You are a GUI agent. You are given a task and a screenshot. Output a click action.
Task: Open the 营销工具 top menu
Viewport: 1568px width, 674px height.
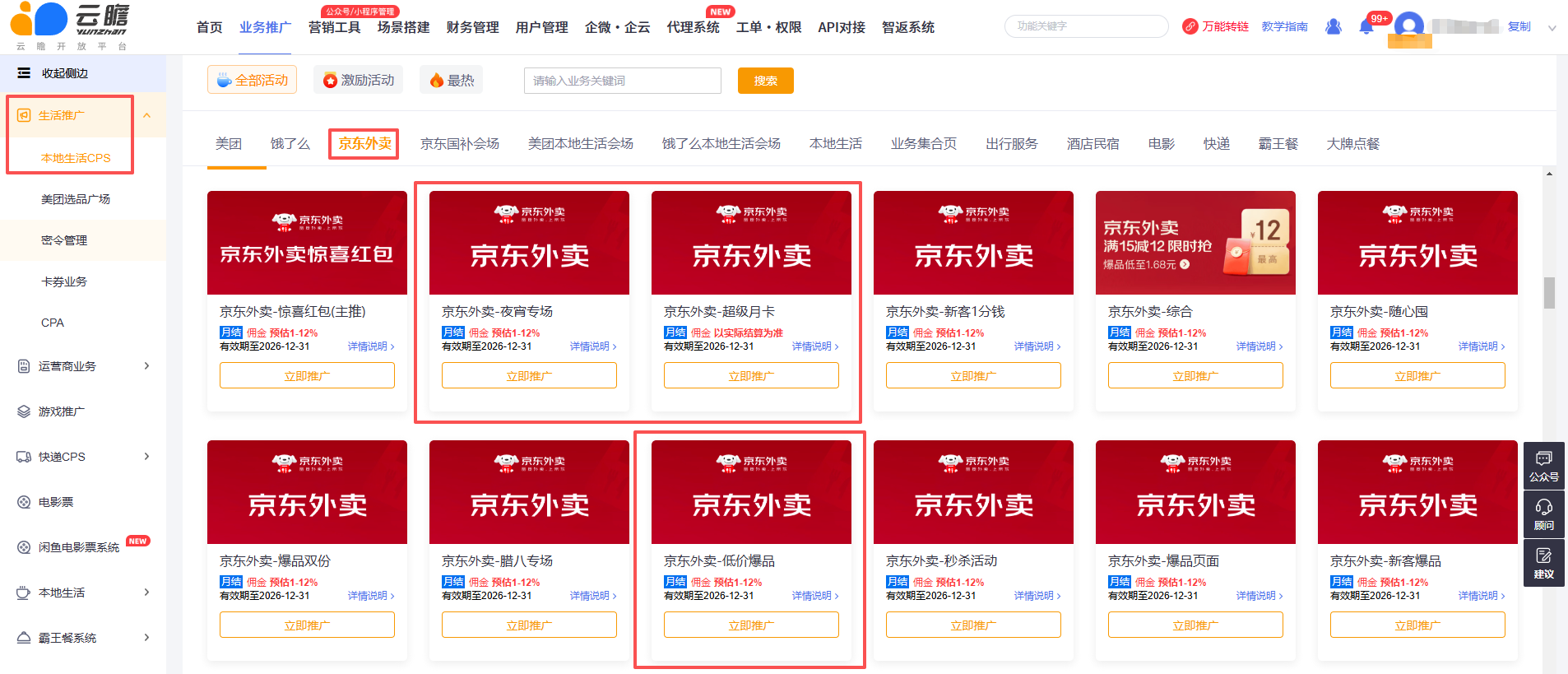click(334, 27)
